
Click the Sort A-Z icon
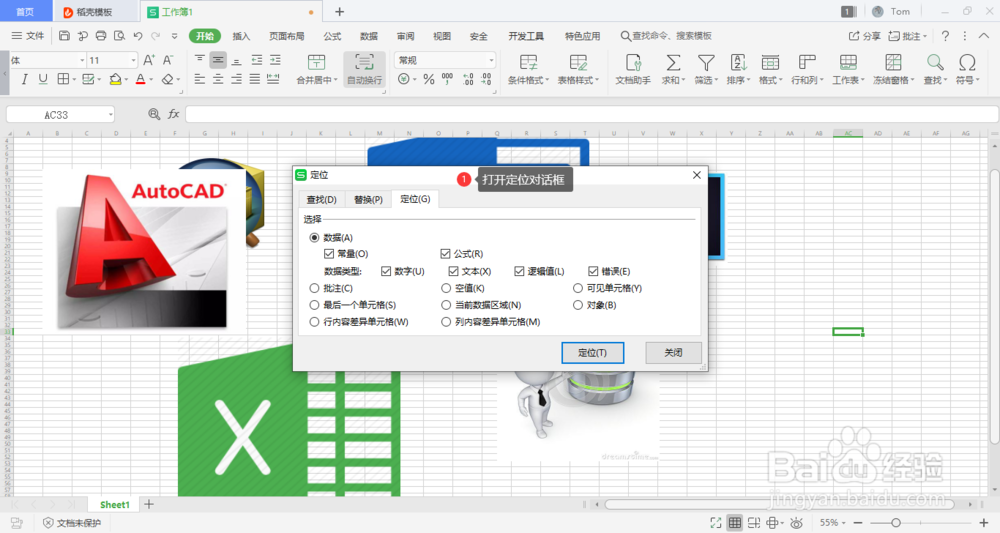pos(739,62)
